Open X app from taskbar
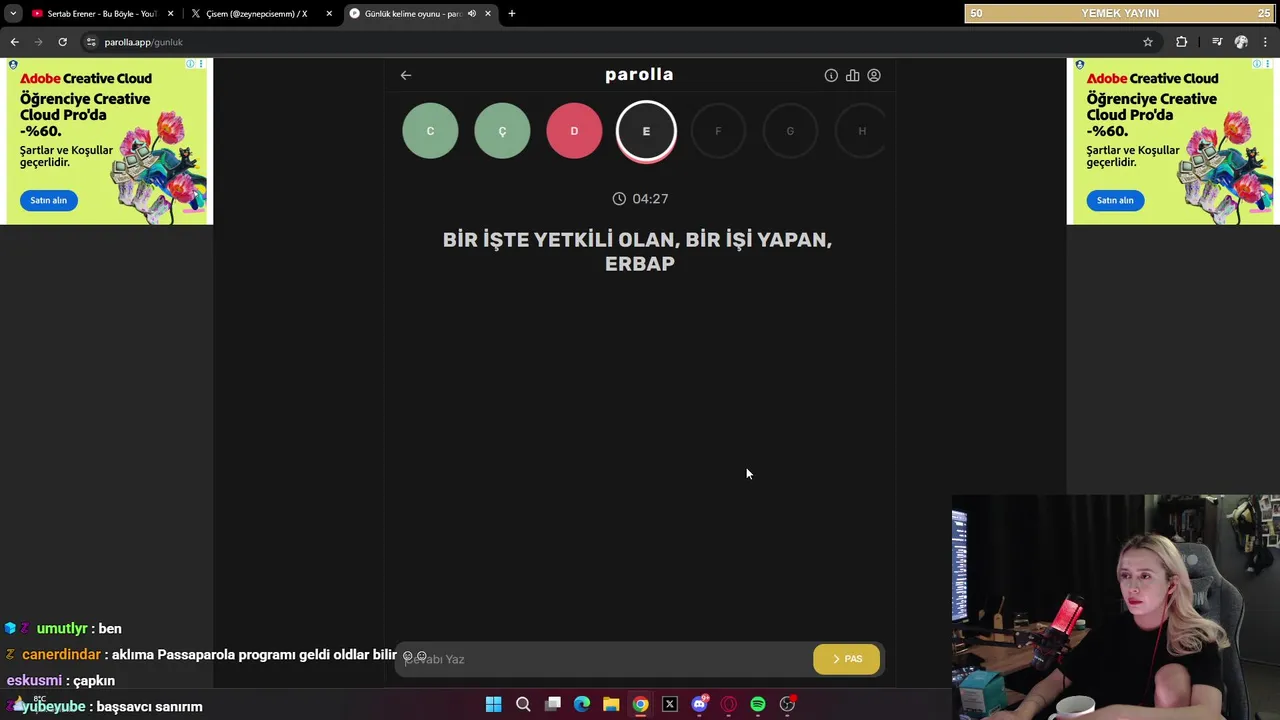Viewport: 1280px width, 720px height. pos(670,705)
